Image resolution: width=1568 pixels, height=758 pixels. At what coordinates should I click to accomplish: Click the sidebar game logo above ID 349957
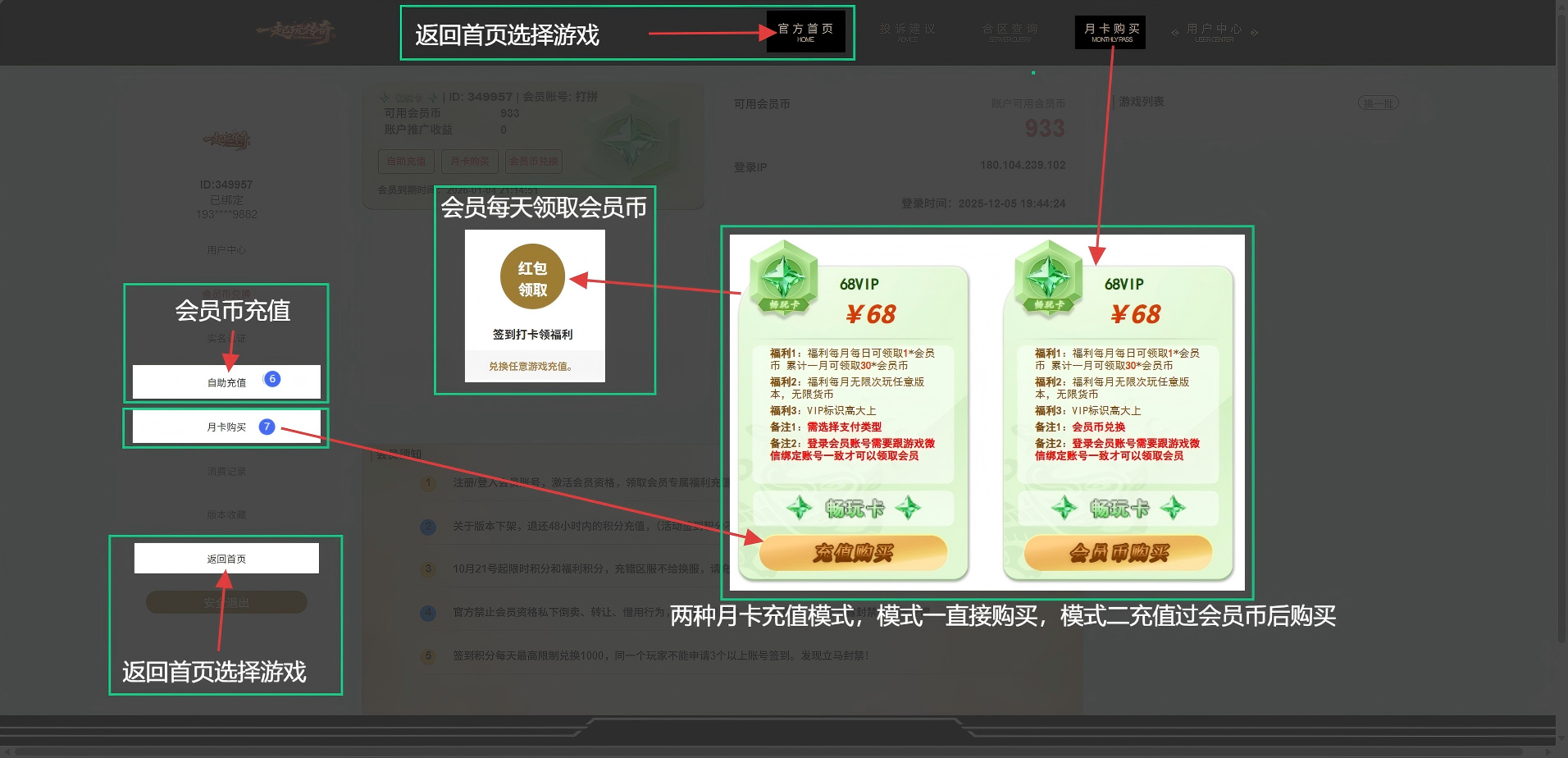click(x=228, y=139)
